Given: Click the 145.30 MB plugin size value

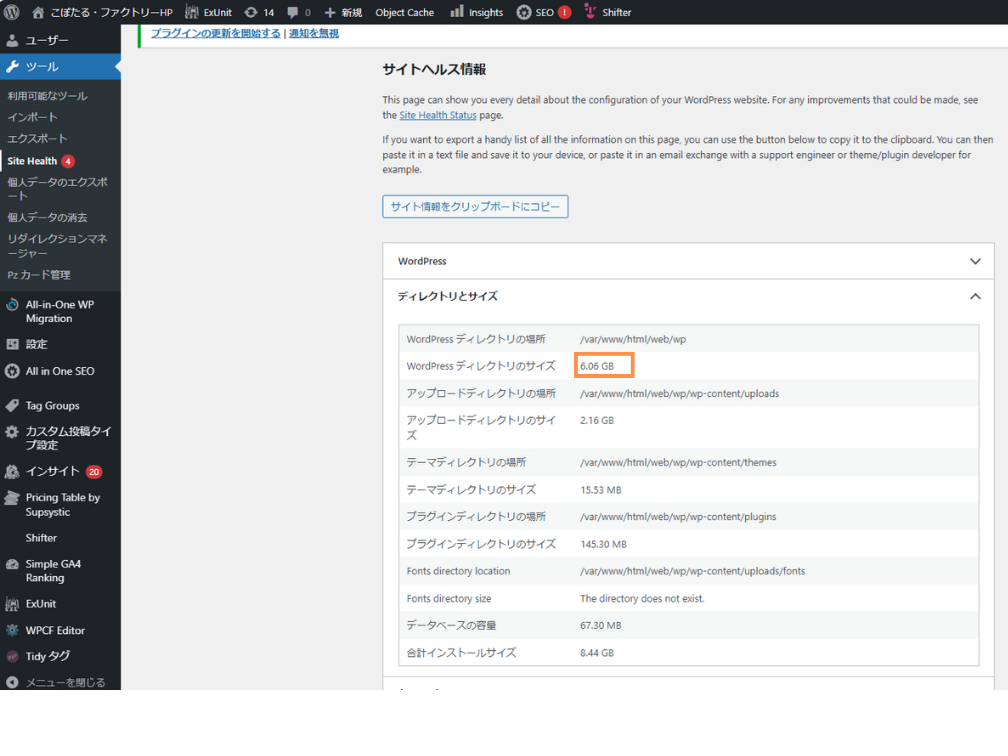Looking at the screenshot, I should [x=603, y=544].
